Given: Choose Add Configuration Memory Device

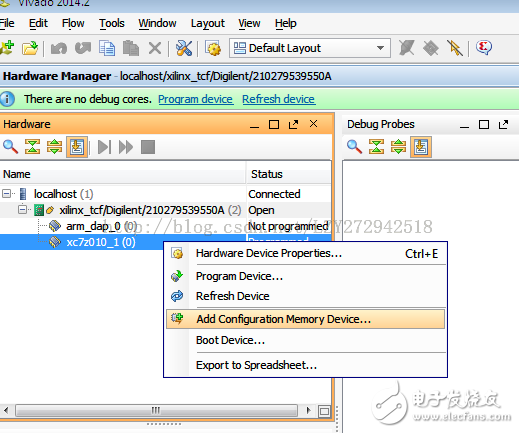Looking at the screenshot, I should click(x=305, y=319).
